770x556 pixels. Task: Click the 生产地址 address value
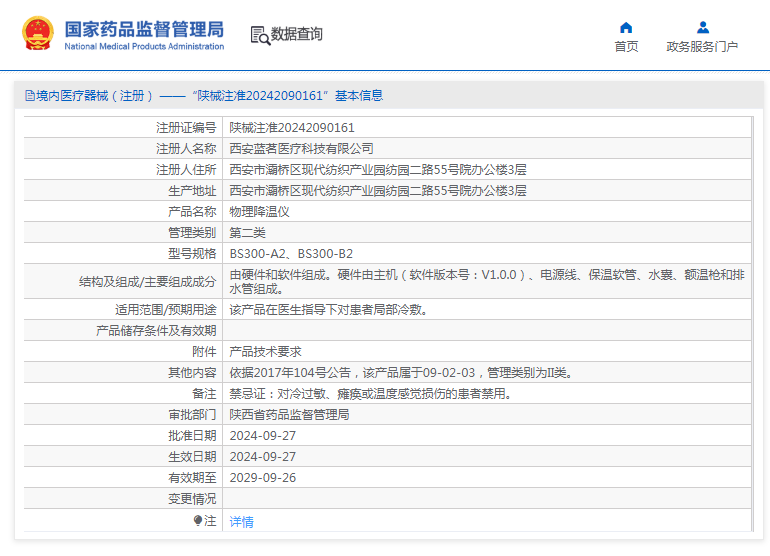pyautogui.click(x=378, y=191)
